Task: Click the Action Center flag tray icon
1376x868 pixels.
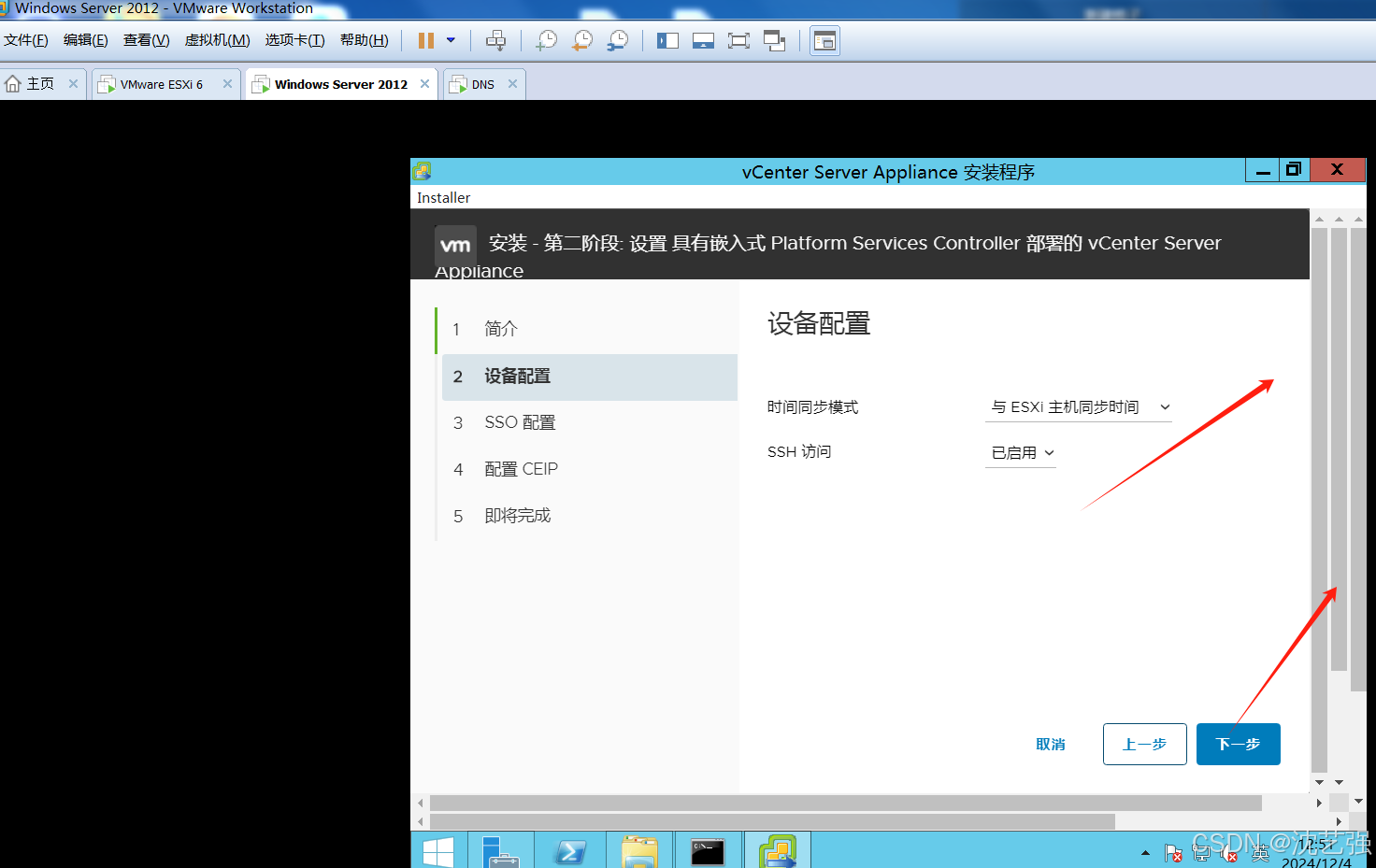Action: (1173, 853)
